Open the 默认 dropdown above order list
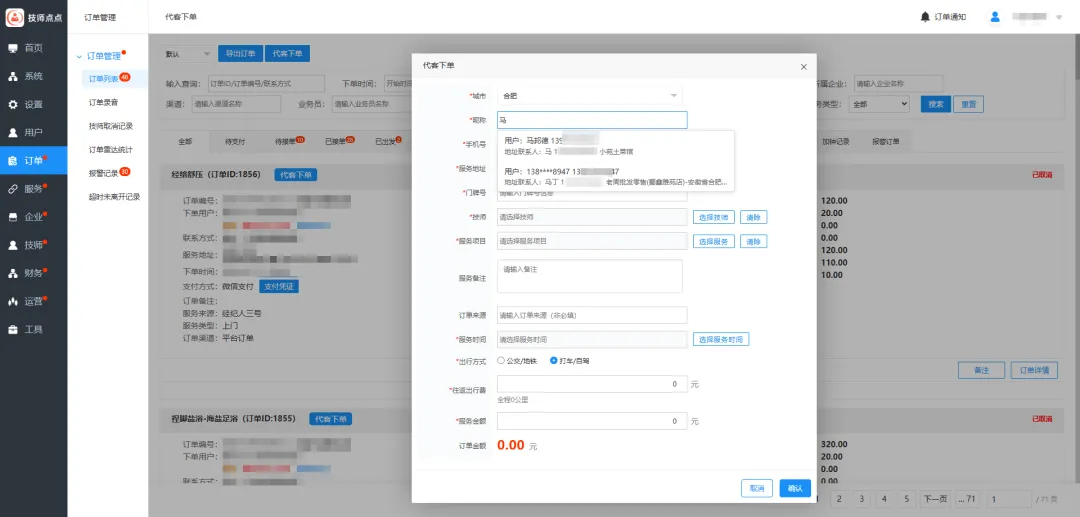The height and width of the screenshot is (517, 1080). 188,54
